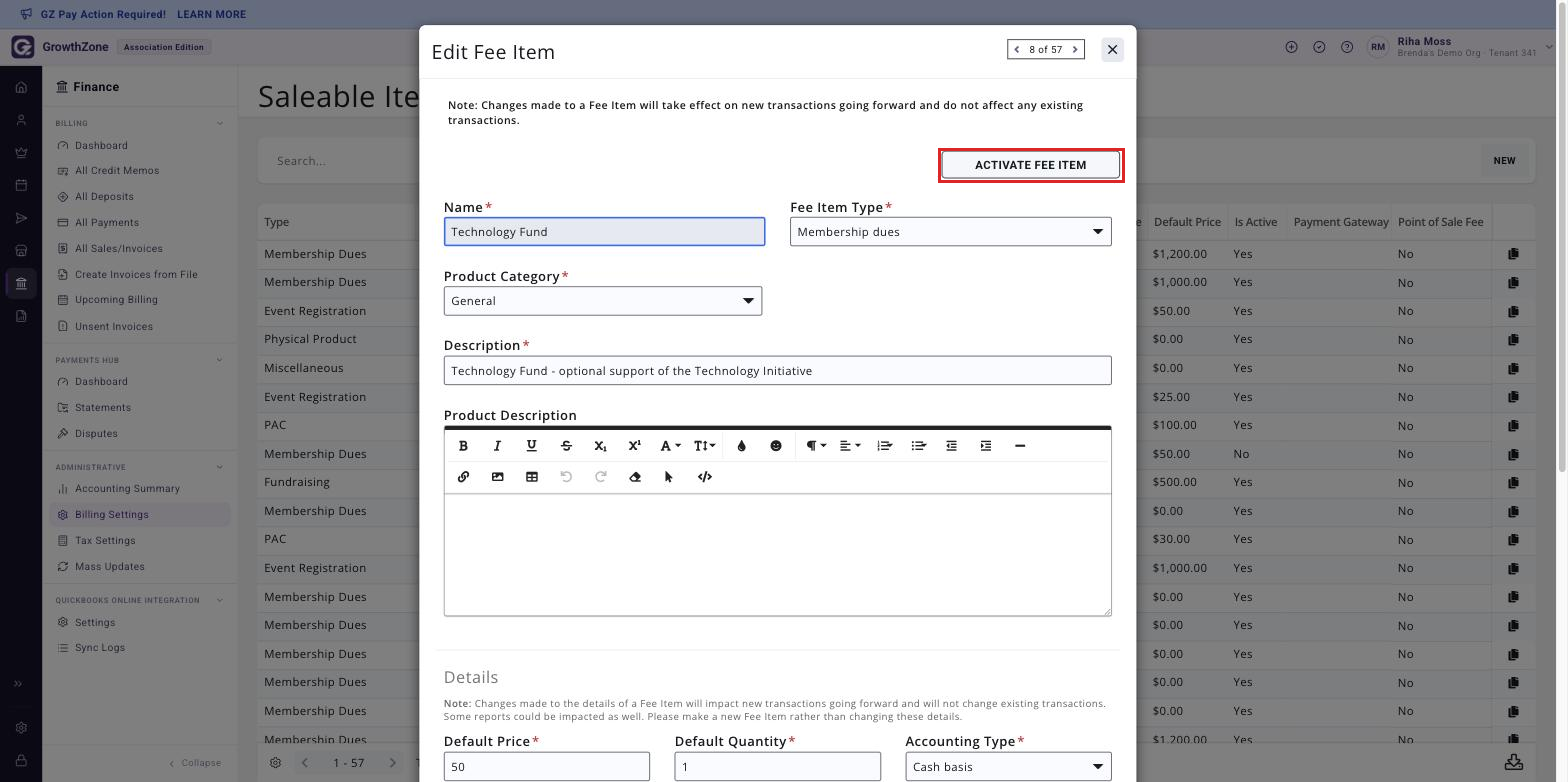Viewport: 1568px width, 782px height.
Task: Toggle bold in Product Description editor
Action: tap(463, 446)
